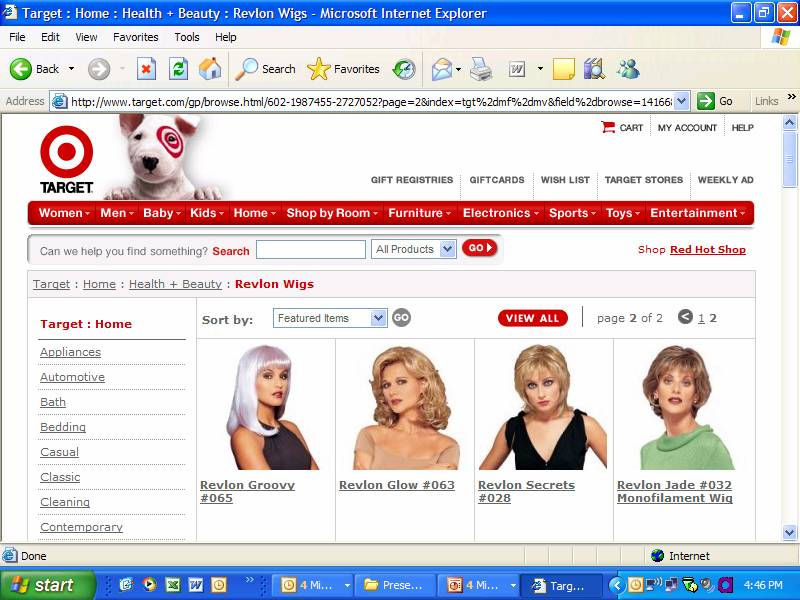Open Outlook quick launch icon

pos(219,584)
